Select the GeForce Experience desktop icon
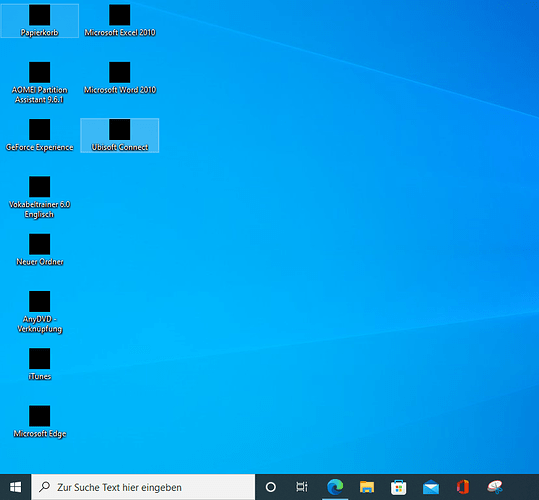 coord(40,135)
